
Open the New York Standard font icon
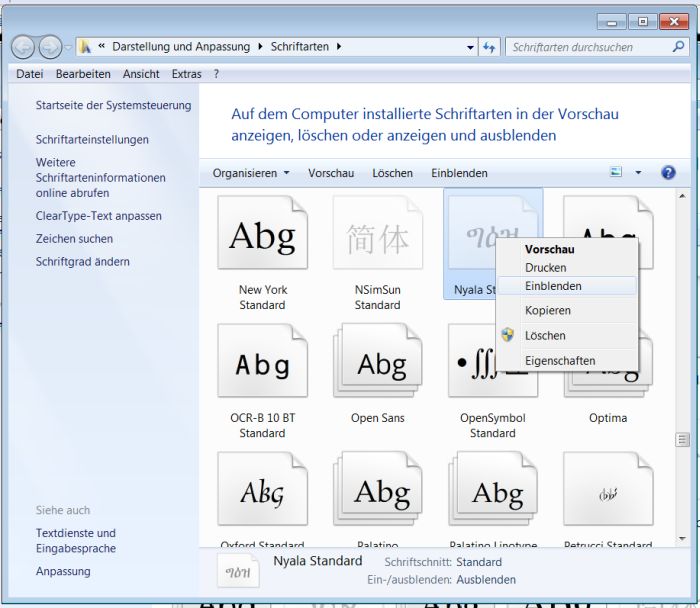click(262, 233)
